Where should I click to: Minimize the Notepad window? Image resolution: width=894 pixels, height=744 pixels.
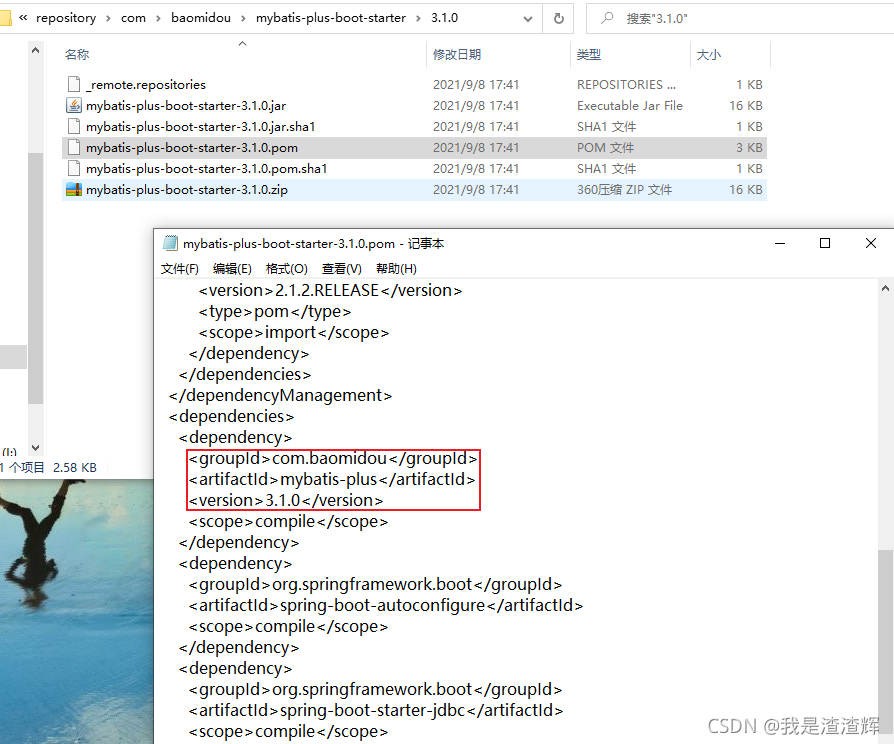(x=780, y=243)
